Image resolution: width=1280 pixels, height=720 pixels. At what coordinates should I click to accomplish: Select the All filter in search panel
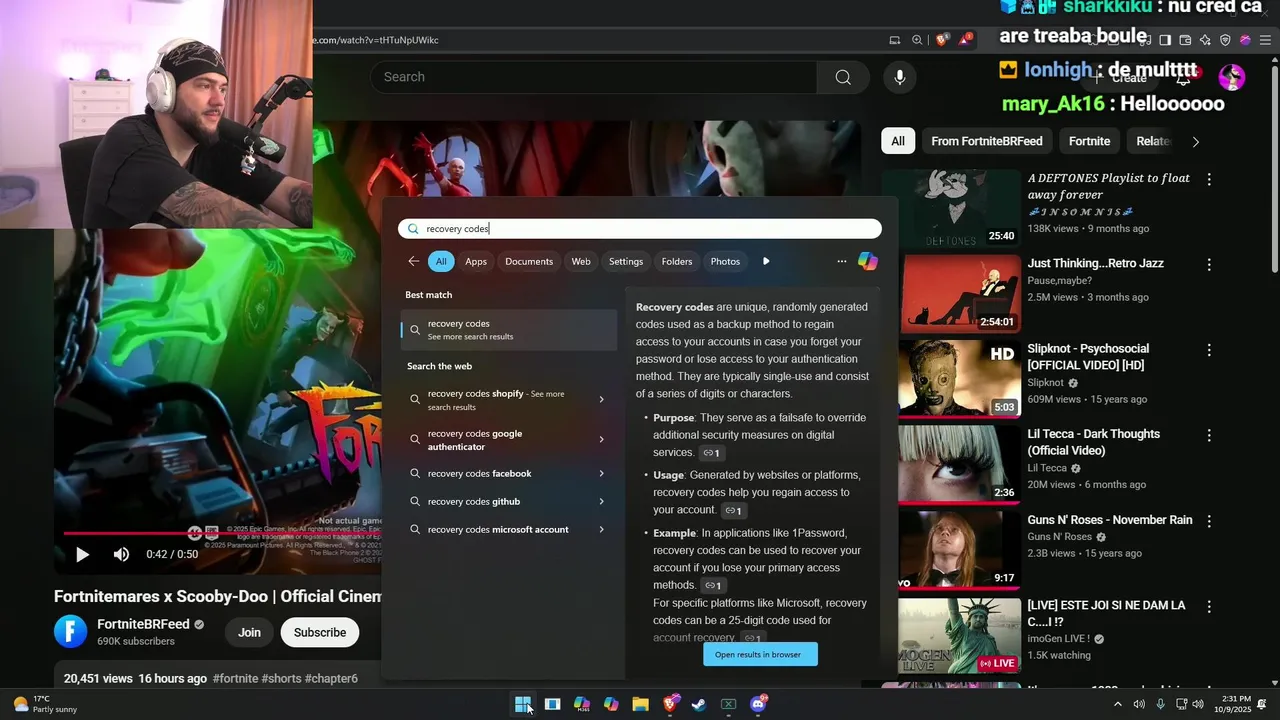(x=441, y=261)
